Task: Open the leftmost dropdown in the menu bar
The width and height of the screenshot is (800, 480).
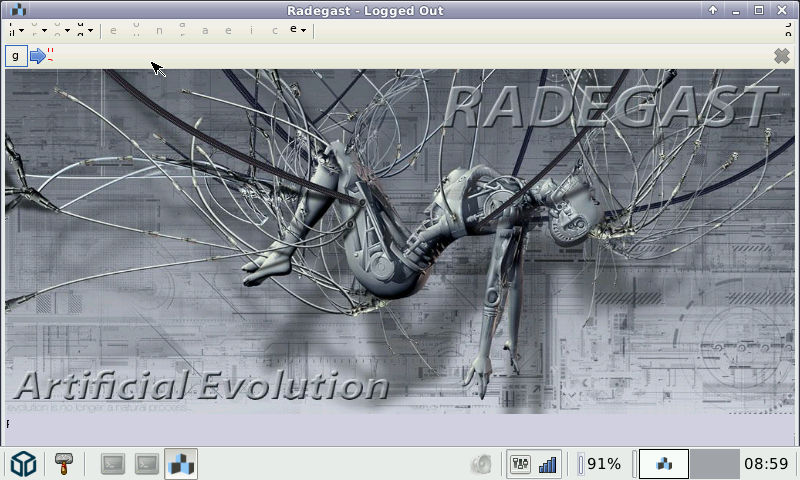Action: 15,30
